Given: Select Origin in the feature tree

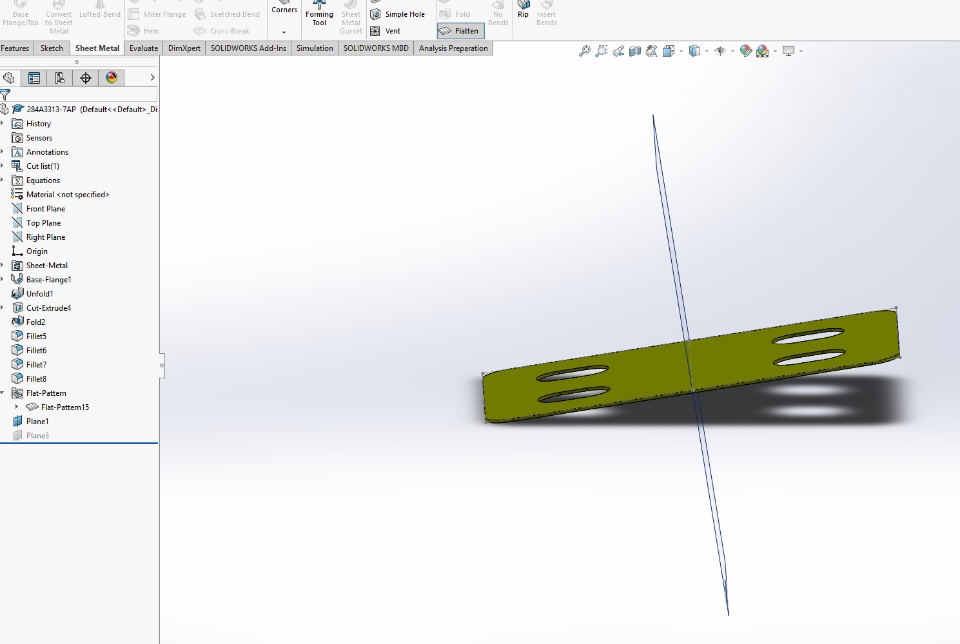Looking at the screenshot, I should (29, 251).
